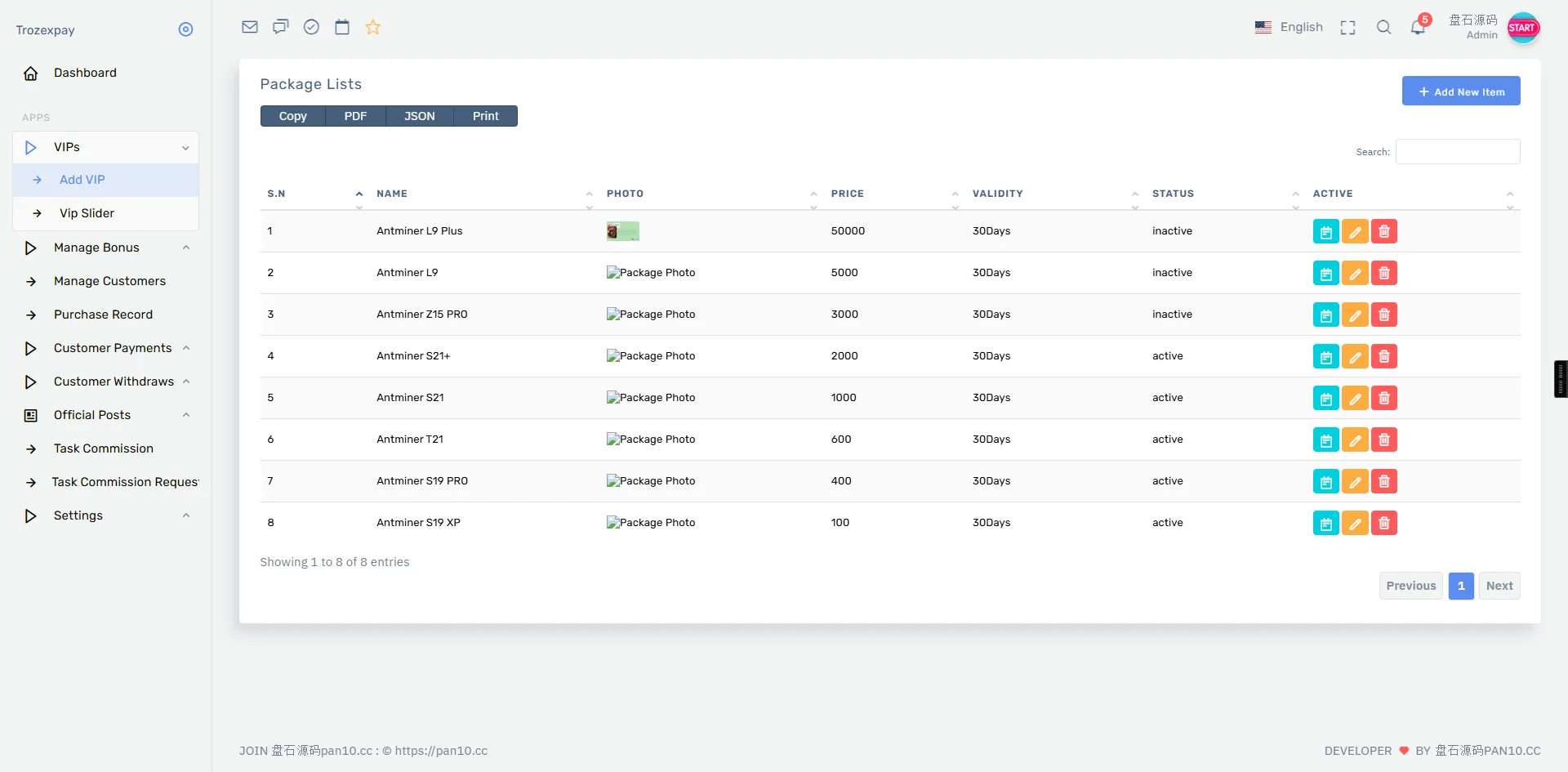The width and height of the screenshot is (1568, 772).
Task: Select page 1 in pagination
Action: click(x=1461, y=586)
